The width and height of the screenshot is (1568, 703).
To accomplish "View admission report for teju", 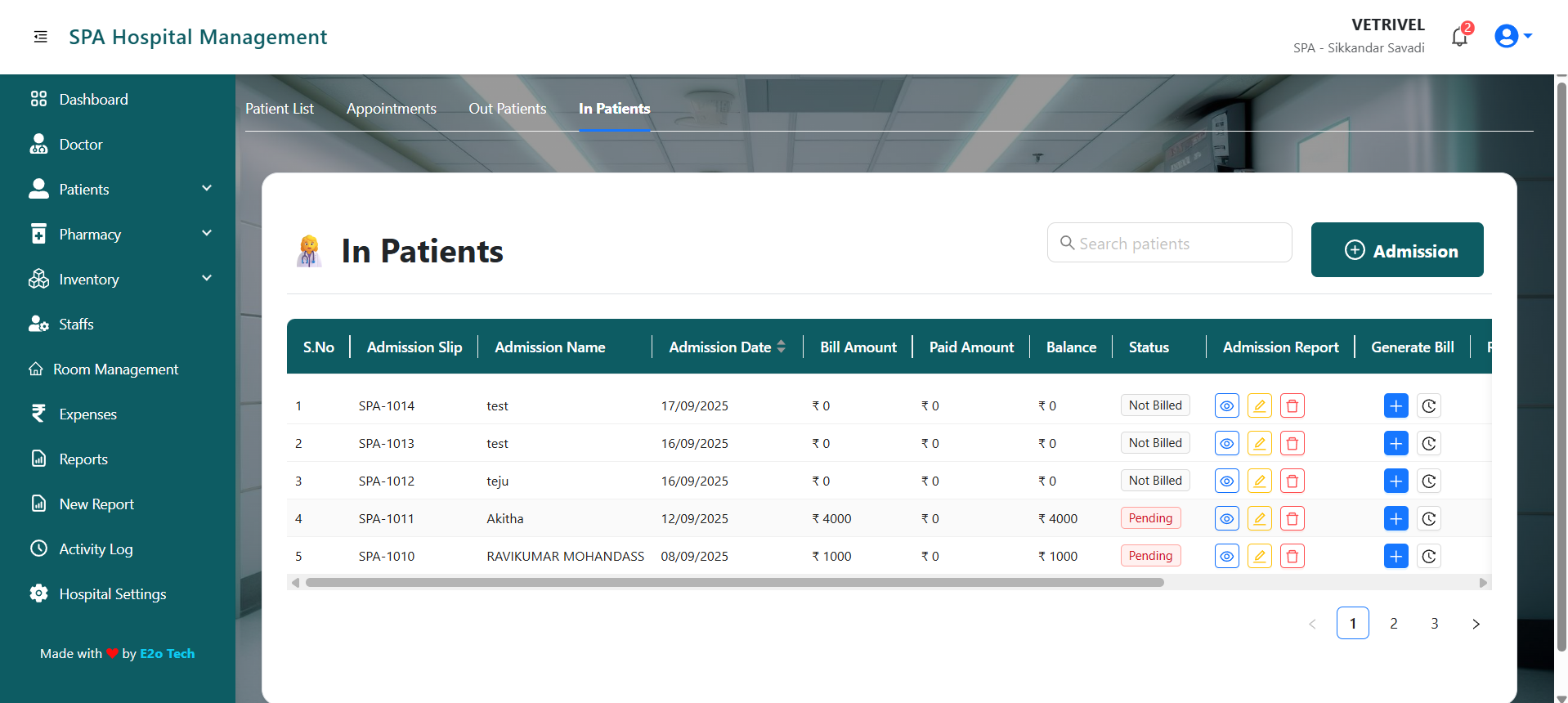I will tap(1226, 481).
